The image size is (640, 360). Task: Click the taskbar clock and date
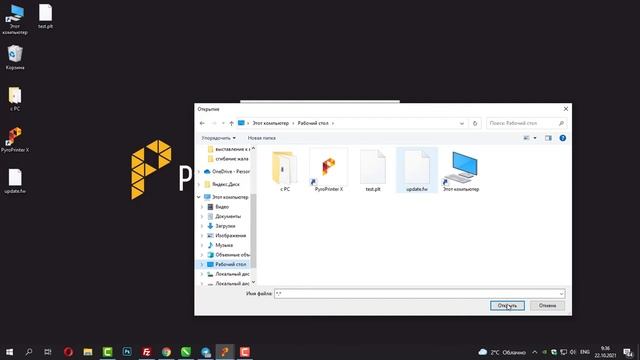[605, 352]
